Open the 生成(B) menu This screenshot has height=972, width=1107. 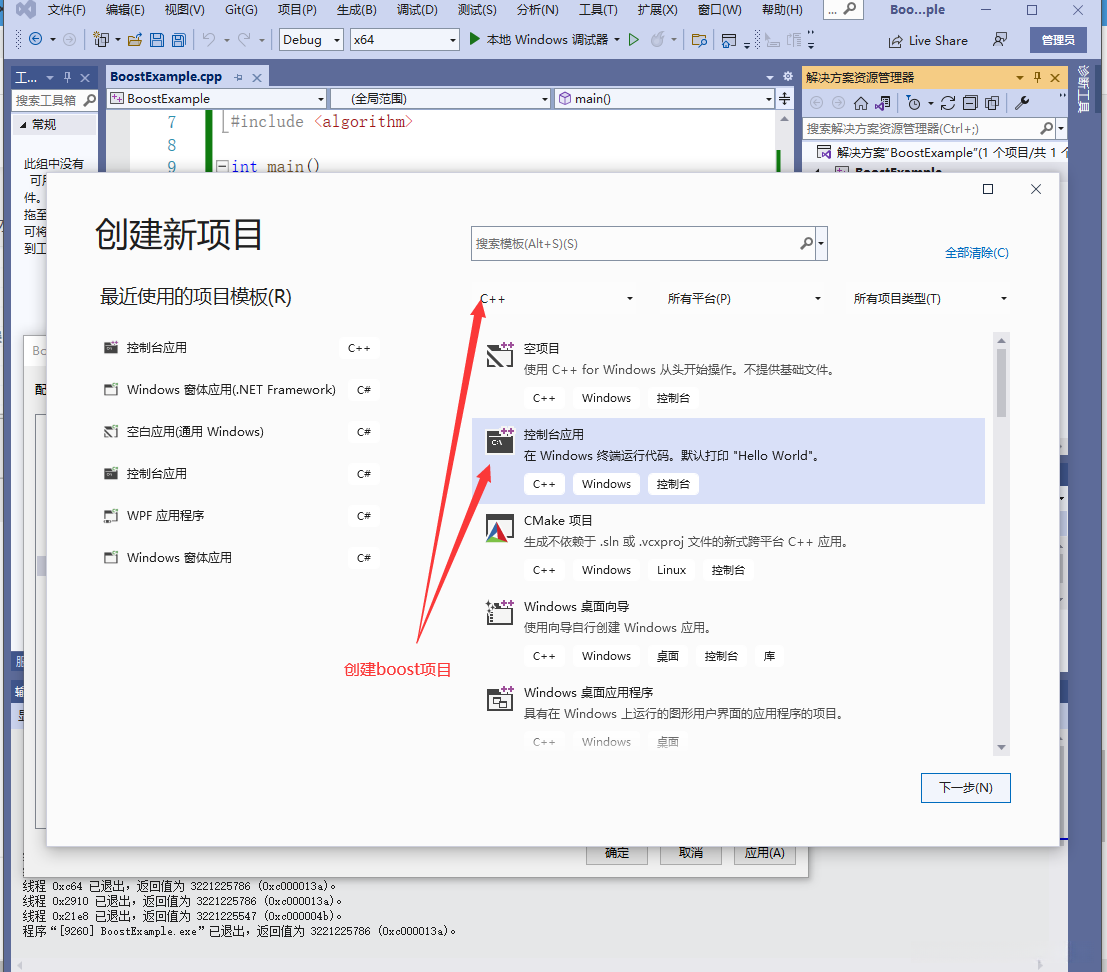[357, 10]
